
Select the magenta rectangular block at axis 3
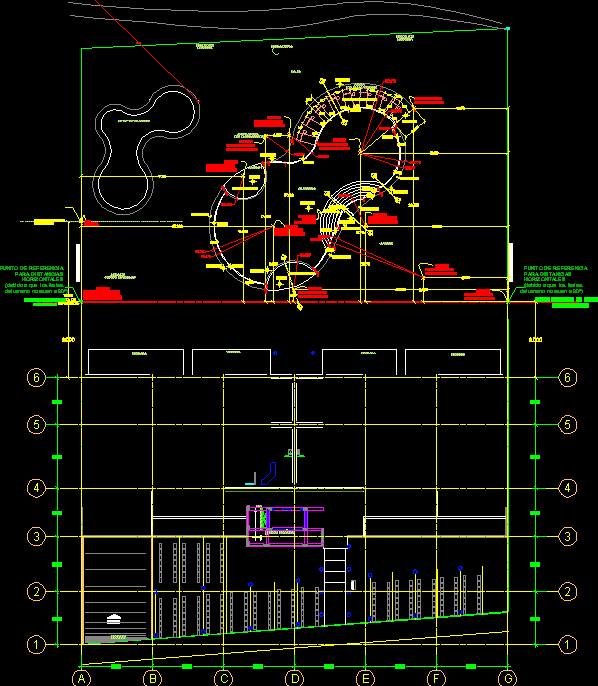coord(285,527)
